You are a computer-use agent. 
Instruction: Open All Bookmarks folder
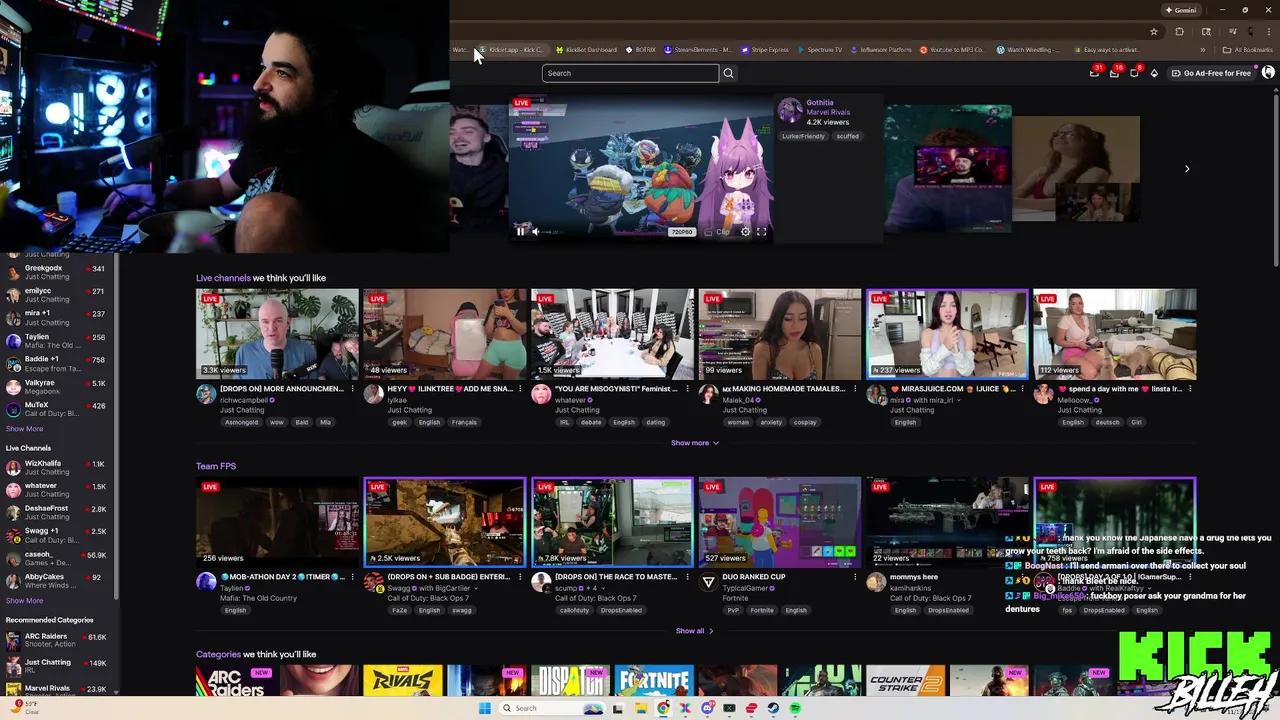point(1248,50)
